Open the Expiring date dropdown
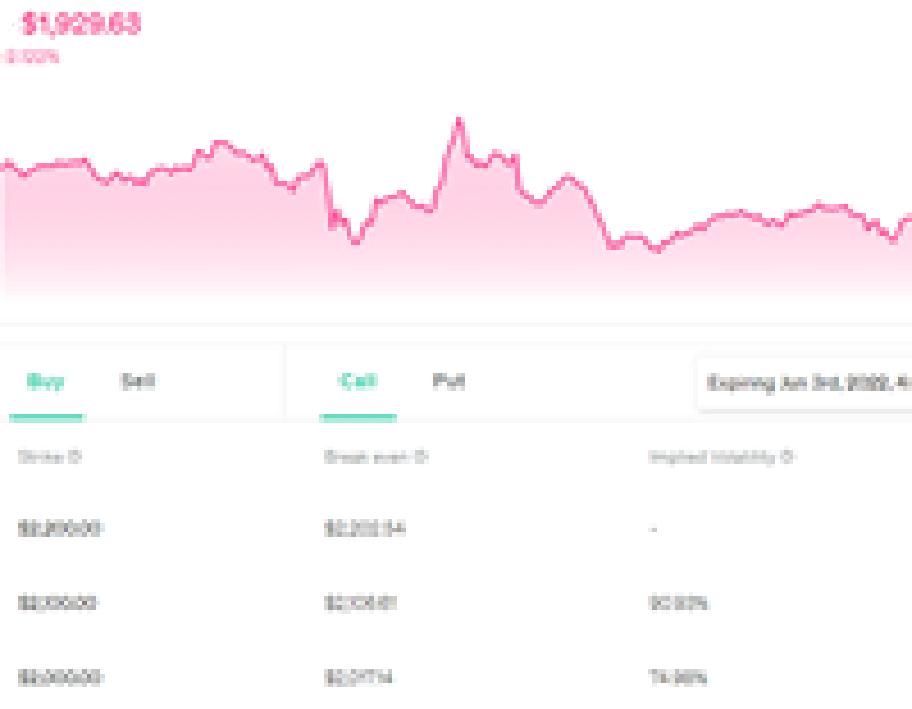This screenshot has width=912, height=709. [x=806, y=382]
